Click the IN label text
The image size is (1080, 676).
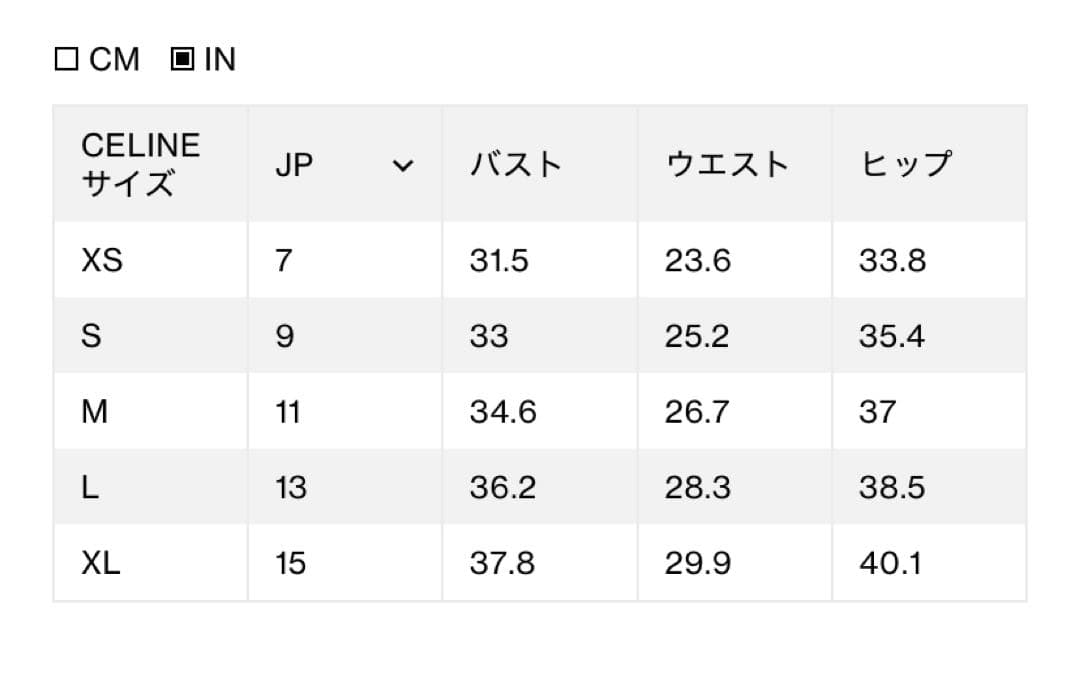coord(219,59)
